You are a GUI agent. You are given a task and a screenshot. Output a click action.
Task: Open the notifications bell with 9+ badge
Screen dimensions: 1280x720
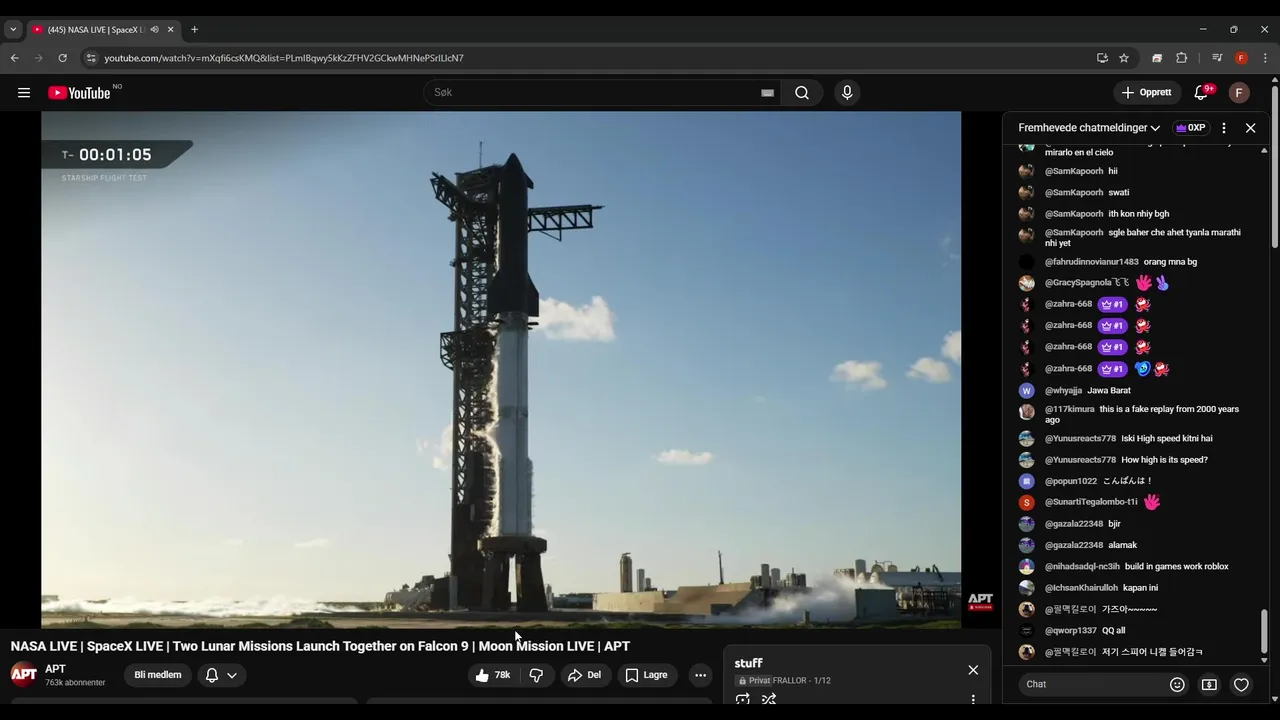[1202, 93]
